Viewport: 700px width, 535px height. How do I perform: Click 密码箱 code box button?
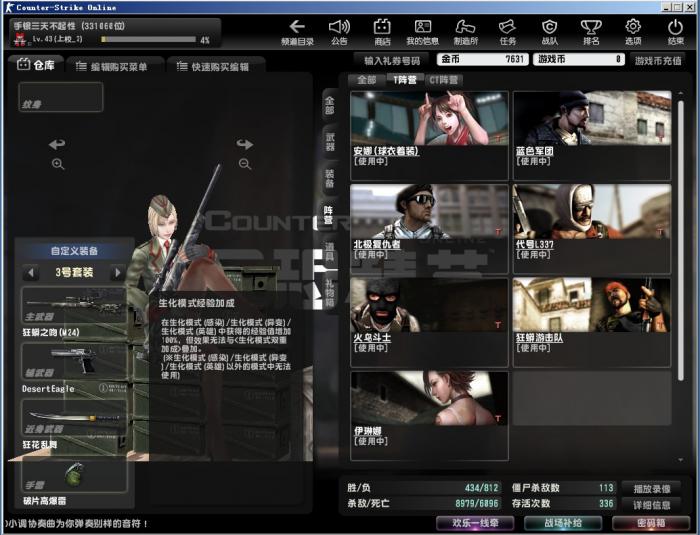tap(650, 523)
